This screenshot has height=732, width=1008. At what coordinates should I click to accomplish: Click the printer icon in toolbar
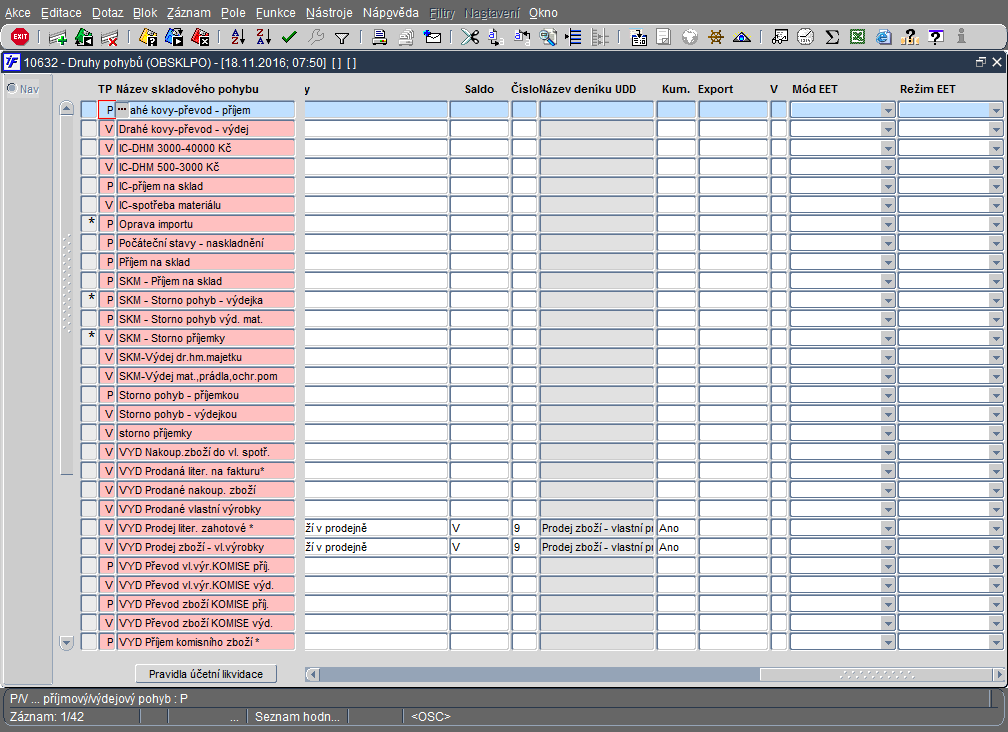pyautogui.click(x=380, y=37)
